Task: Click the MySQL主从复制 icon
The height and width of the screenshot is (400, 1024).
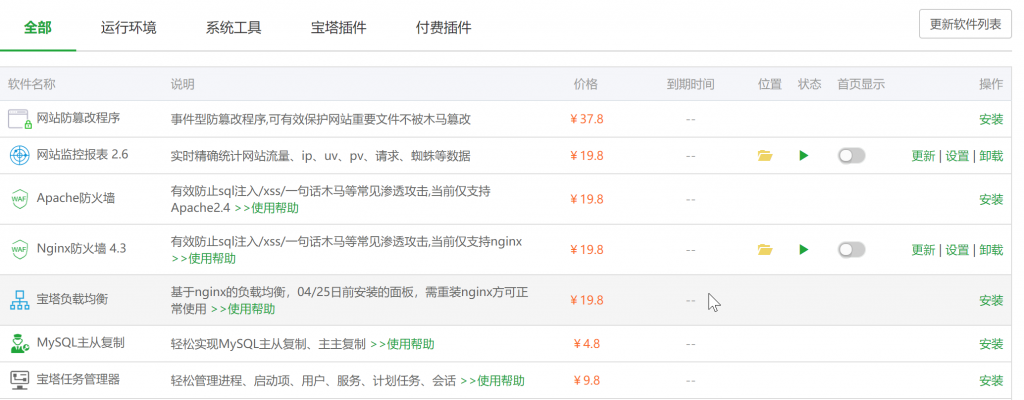Action: coord(20,344)
